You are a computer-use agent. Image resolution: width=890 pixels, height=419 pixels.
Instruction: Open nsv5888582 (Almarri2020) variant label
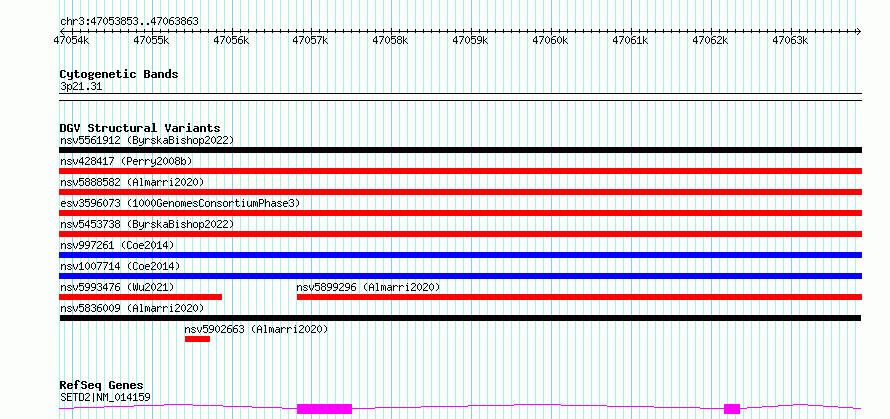[132, 182]
